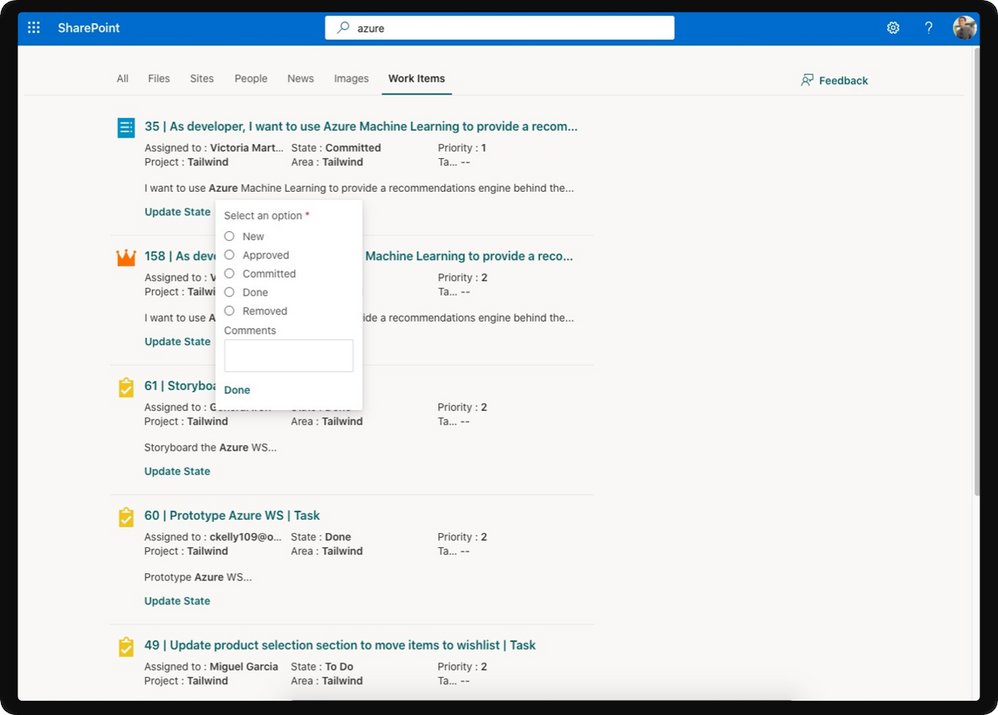Click Update State under item 60

(177, 600)
